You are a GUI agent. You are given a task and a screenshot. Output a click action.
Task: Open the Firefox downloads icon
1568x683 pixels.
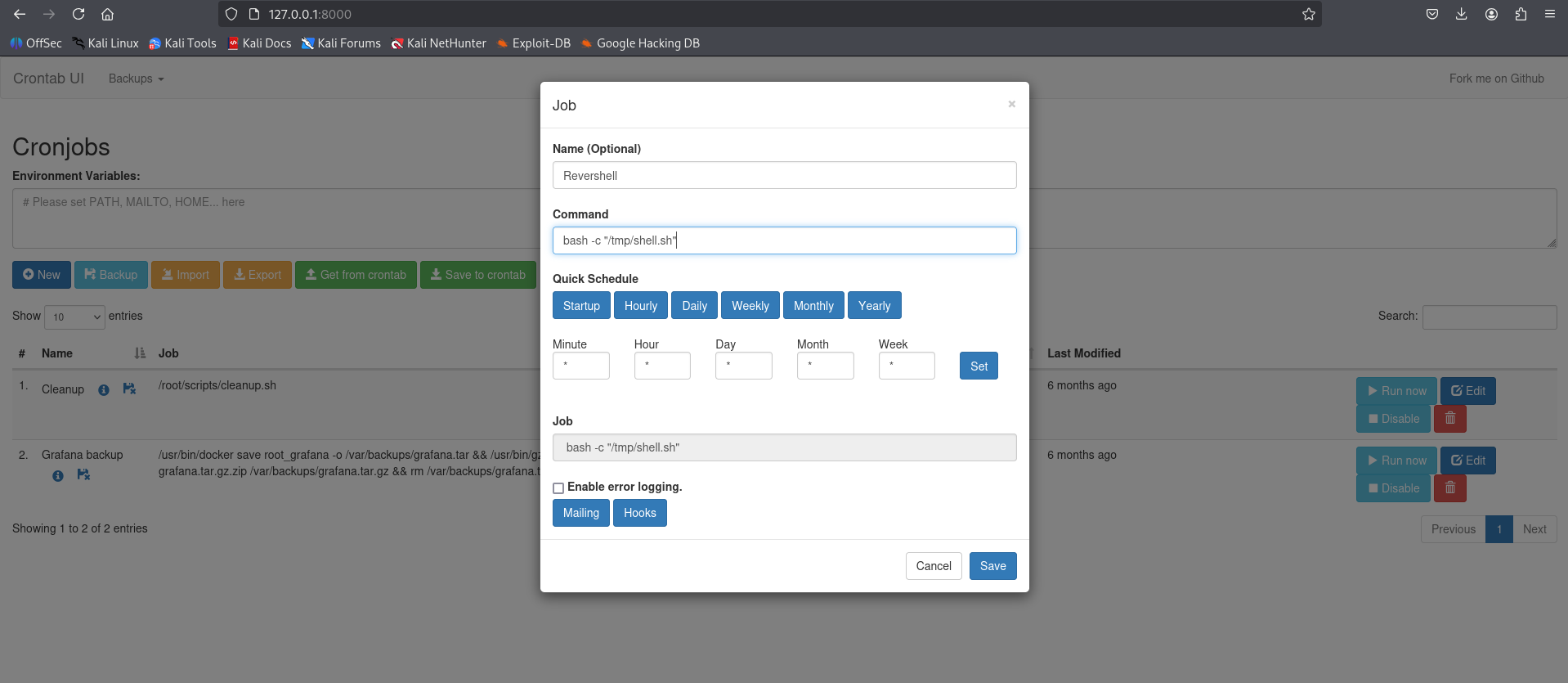point(1462,14)
